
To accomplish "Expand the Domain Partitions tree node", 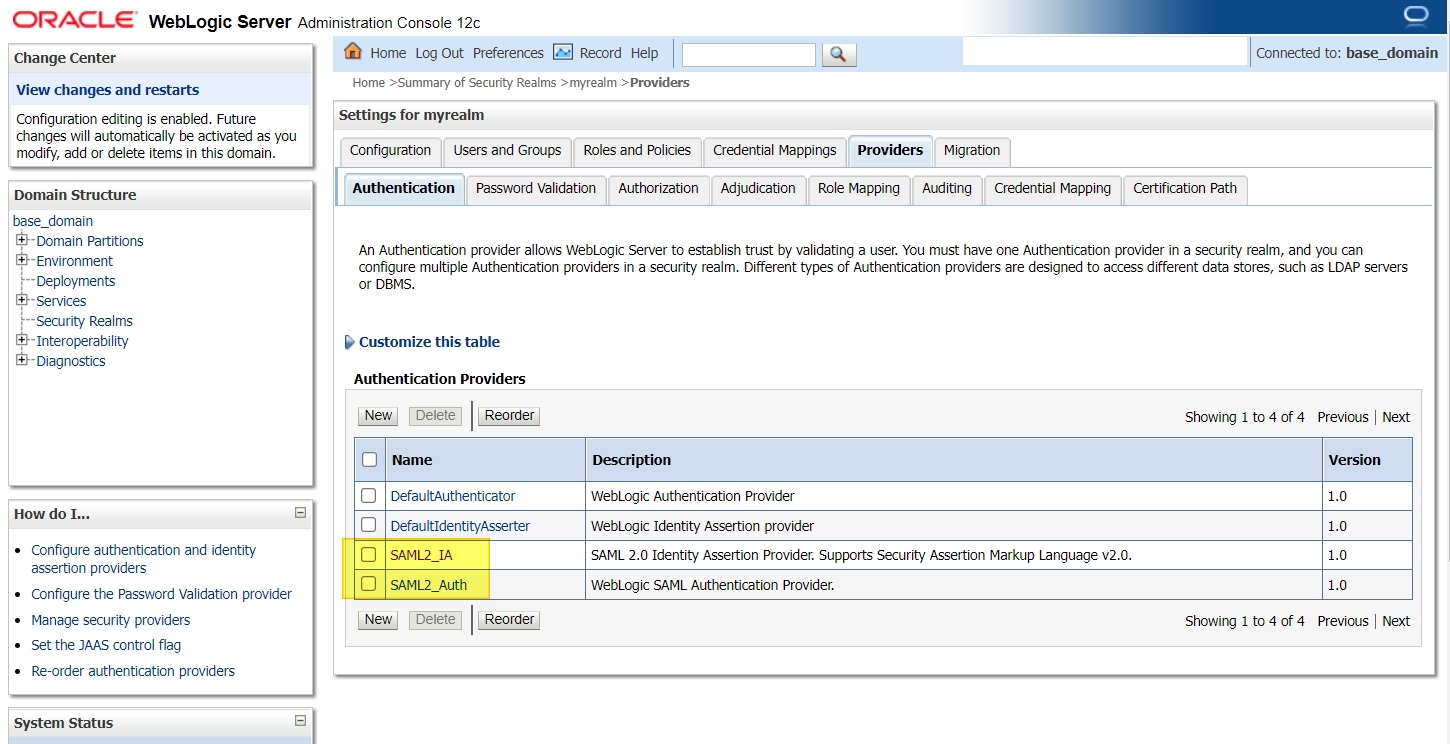I will click(22, 240).
